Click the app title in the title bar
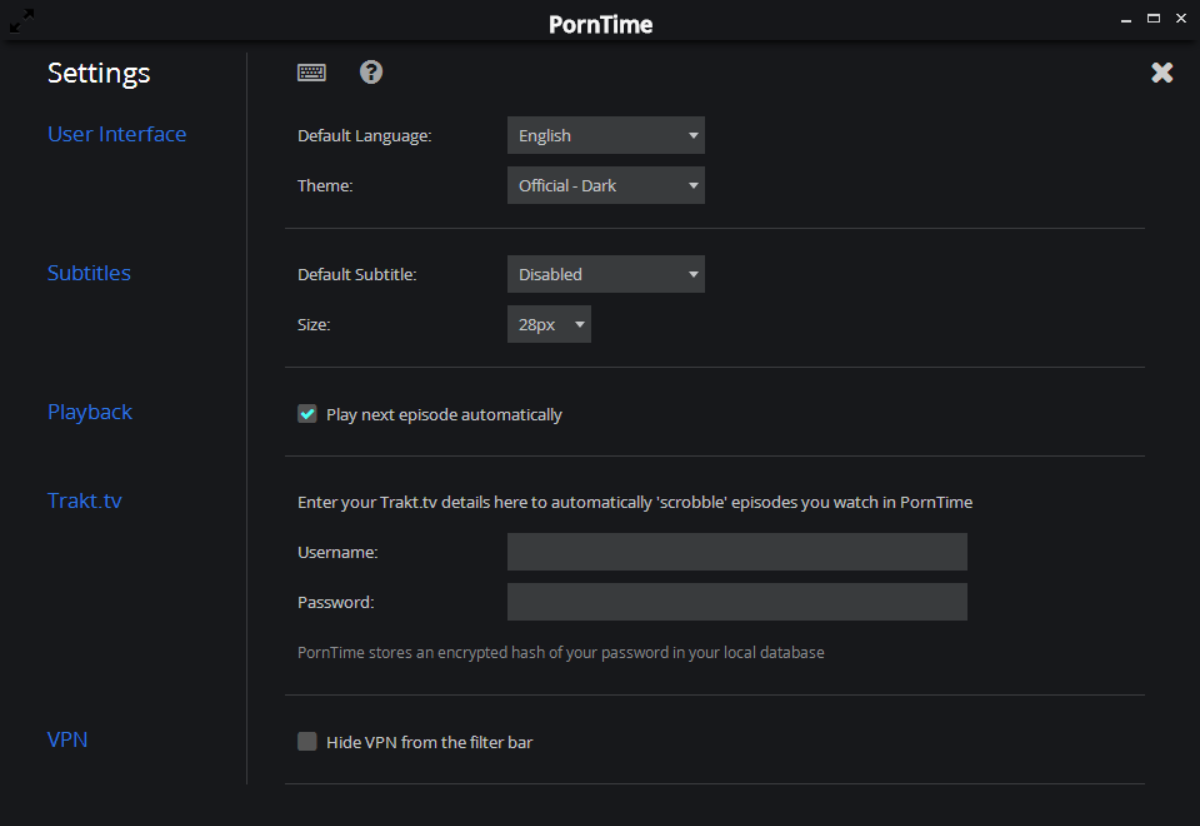This screenshot has height=826, width=1200. pos(600,23)
